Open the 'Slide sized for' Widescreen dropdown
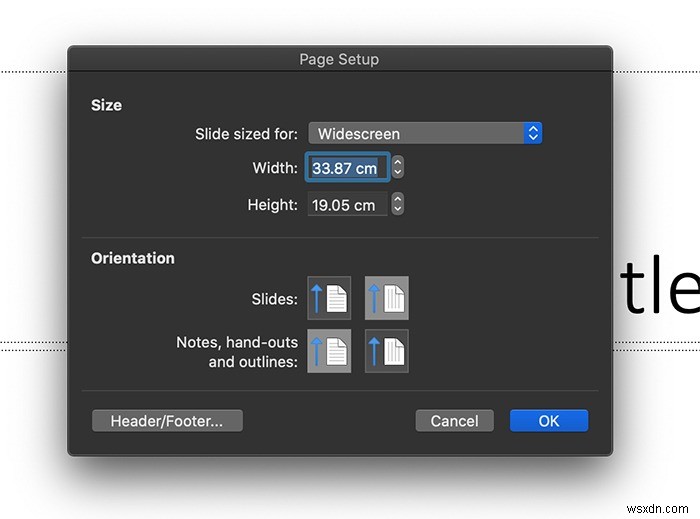 point(425,133)
